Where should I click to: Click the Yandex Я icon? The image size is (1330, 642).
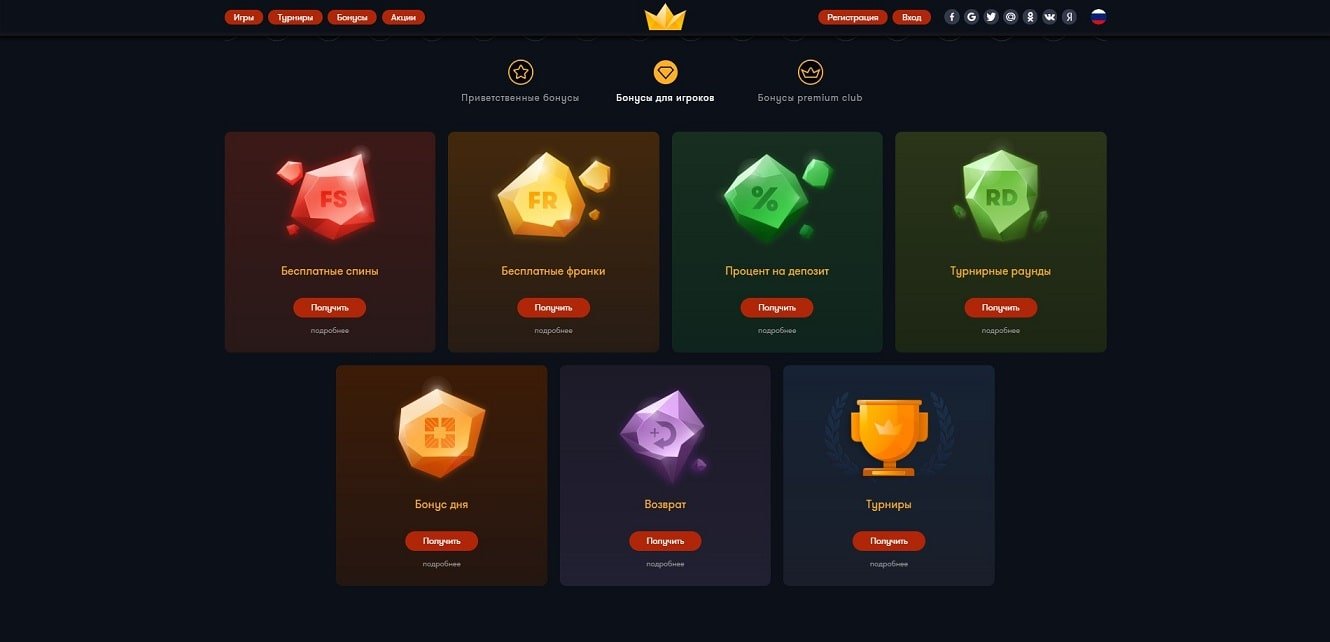[x=1069, y=17]
